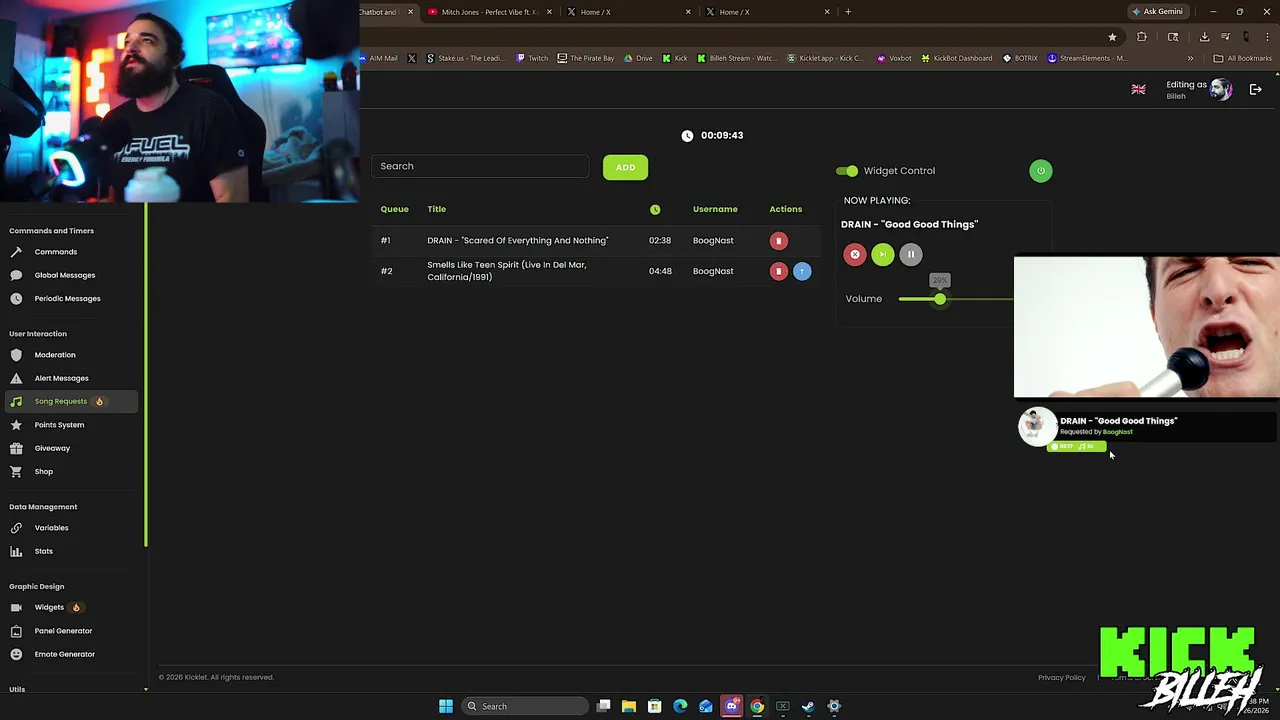The height and width of the screenshot is (720, 1280).
Task: Click the Search song input field
Action: point(480,166)
